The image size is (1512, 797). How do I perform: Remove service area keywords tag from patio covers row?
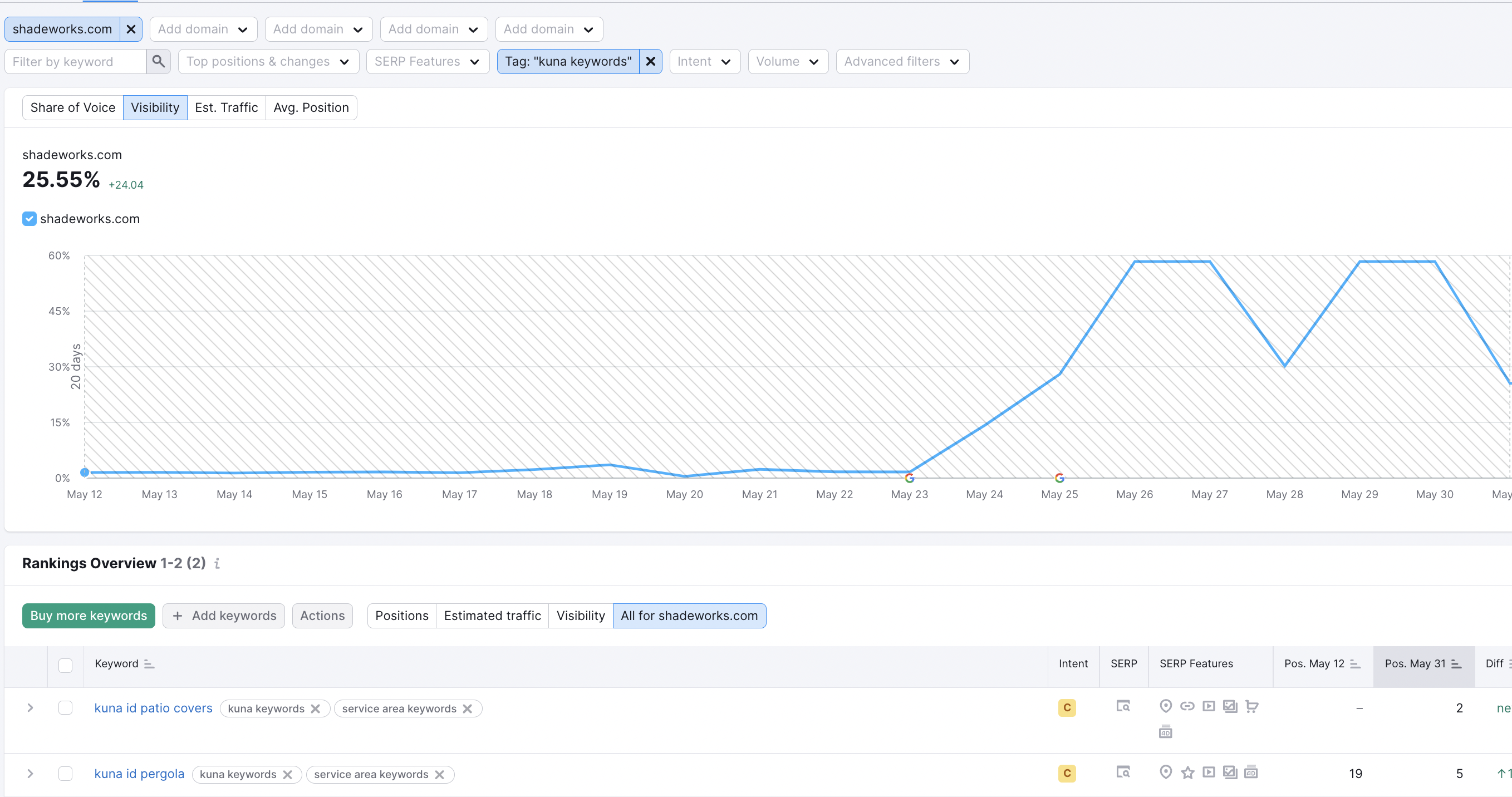coord(467,709)
